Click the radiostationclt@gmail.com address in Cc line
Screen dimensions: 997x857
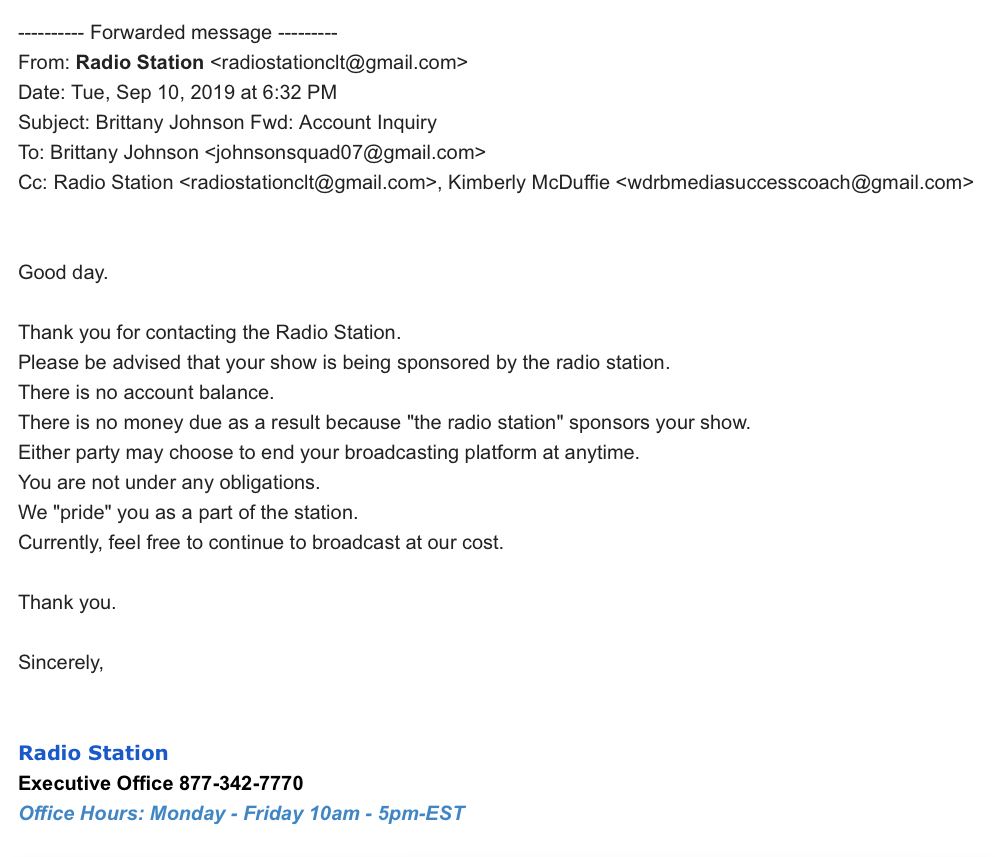[308, 183]
